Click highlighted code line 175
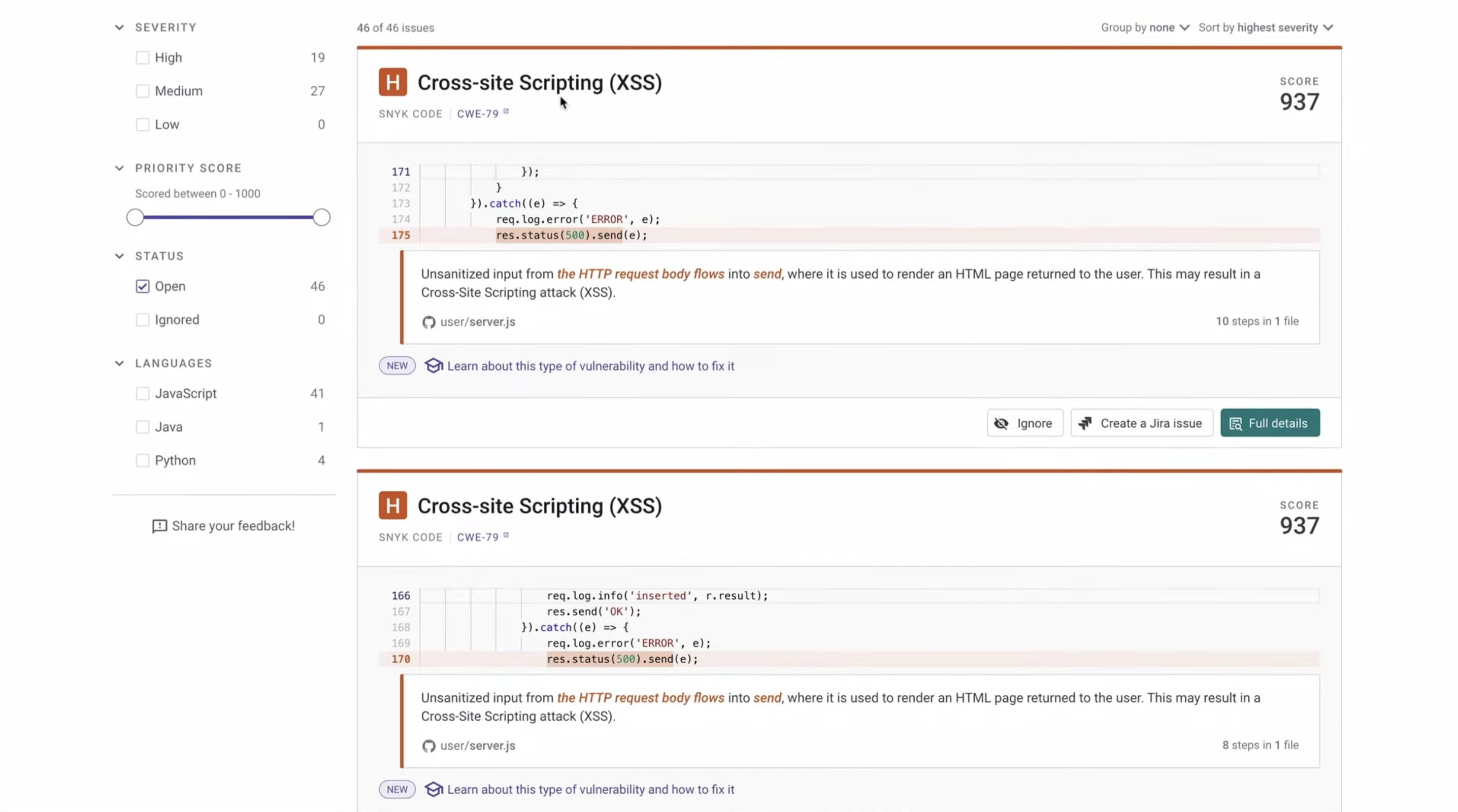The height and width of the screenshot is (812, 1458). point(849,235)
